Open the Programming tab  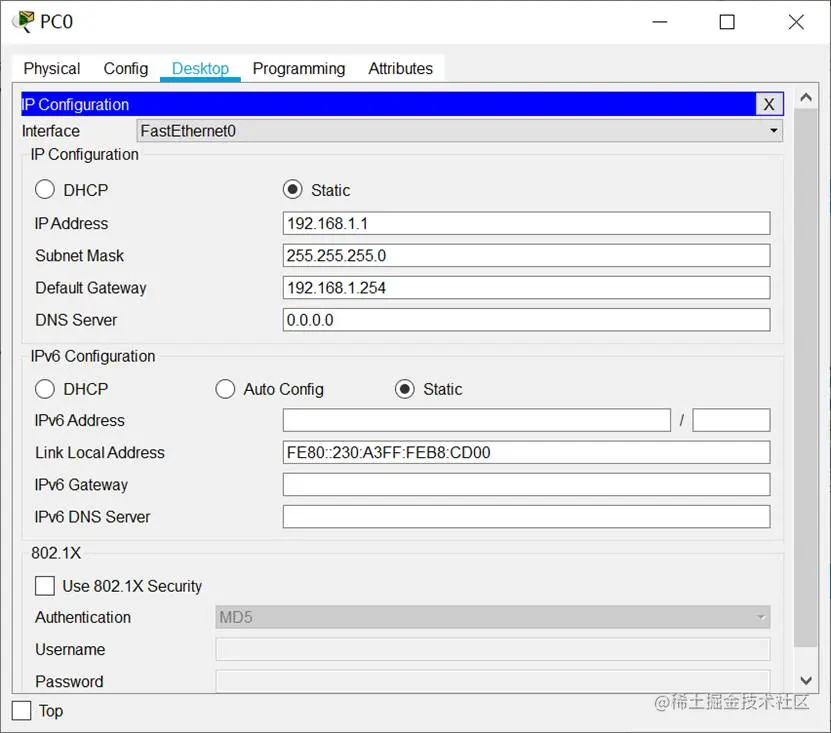pos(298,68)
